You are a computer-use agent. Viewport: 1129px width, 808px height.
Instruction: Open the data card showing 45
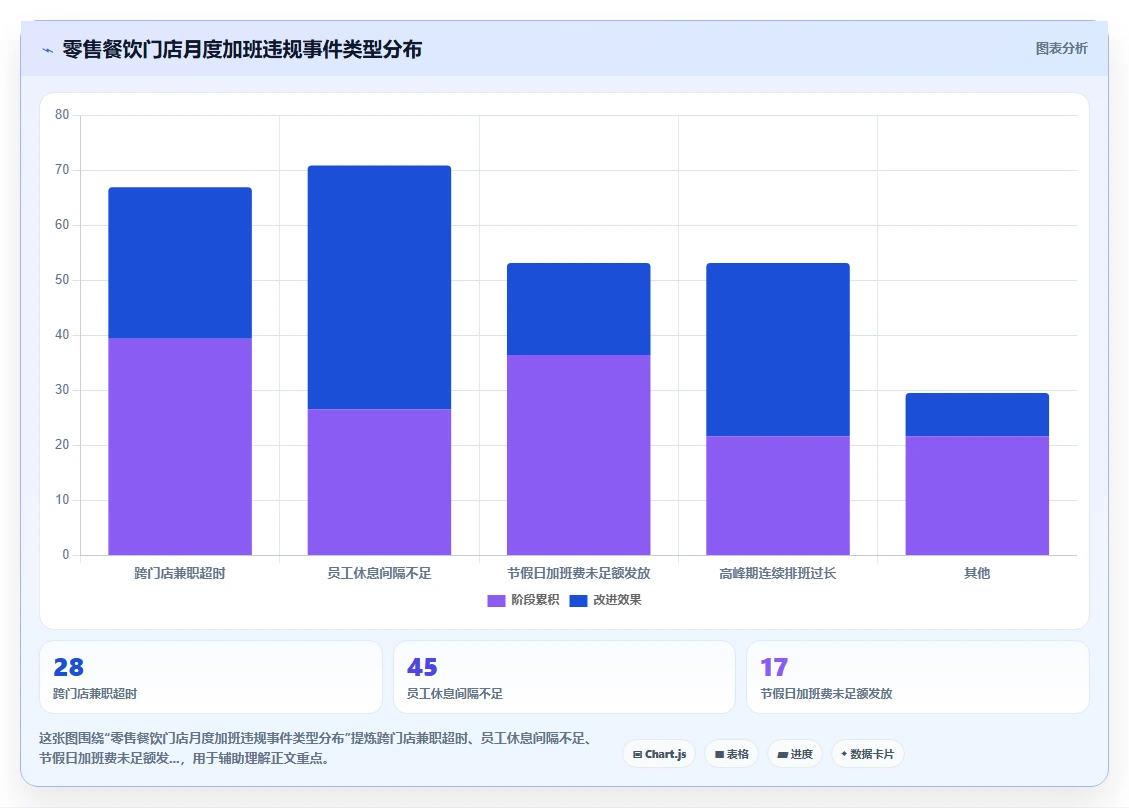pos(564,677)
